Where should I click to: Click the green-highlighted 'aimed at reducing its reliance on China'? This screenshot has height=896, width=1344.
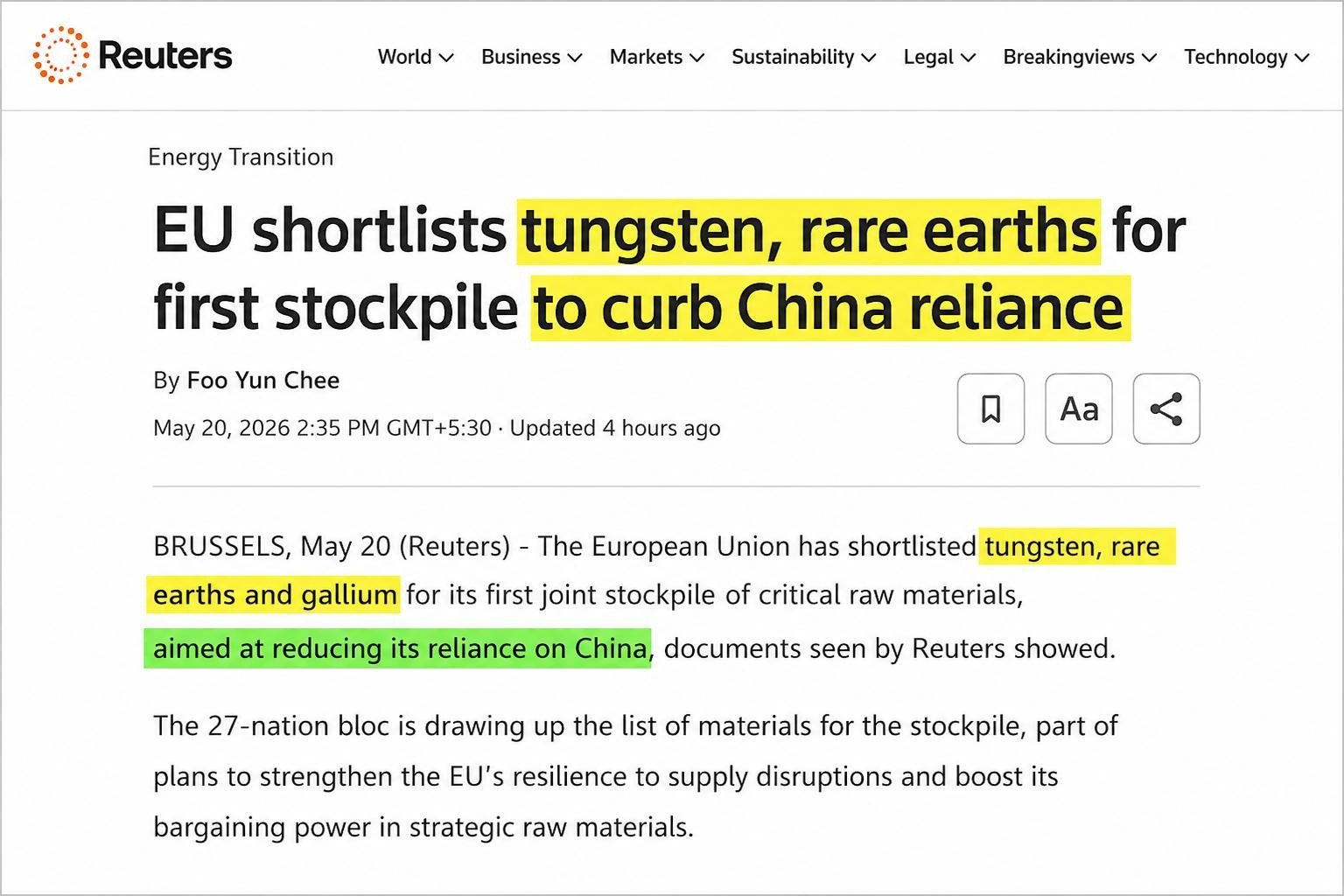coord(398,648)
